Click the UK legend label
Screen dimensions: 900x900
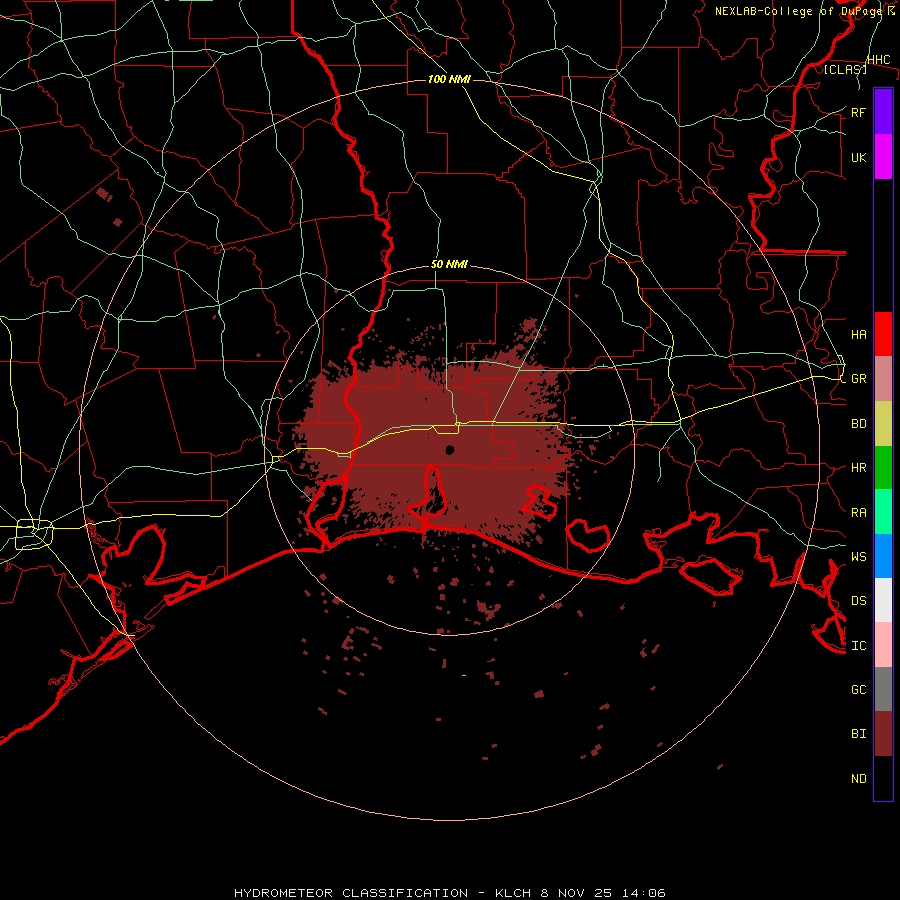tap(859, 157)
